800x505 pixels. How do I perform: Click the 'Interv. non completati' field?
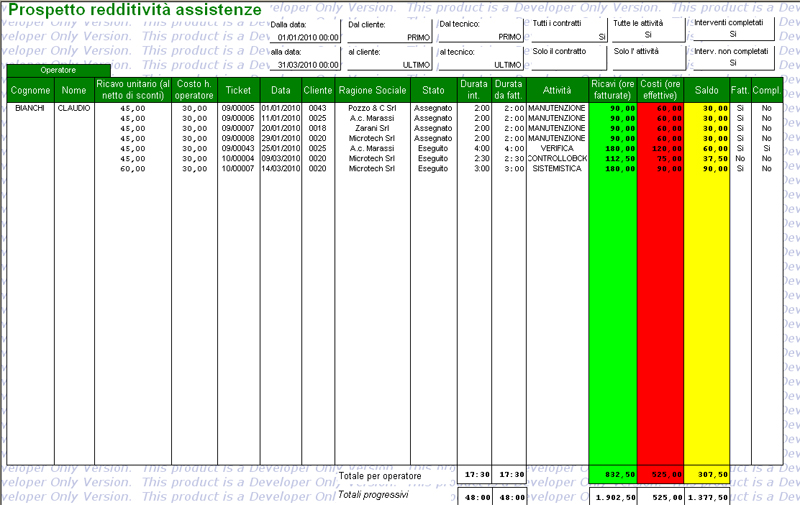coord(733,58)
